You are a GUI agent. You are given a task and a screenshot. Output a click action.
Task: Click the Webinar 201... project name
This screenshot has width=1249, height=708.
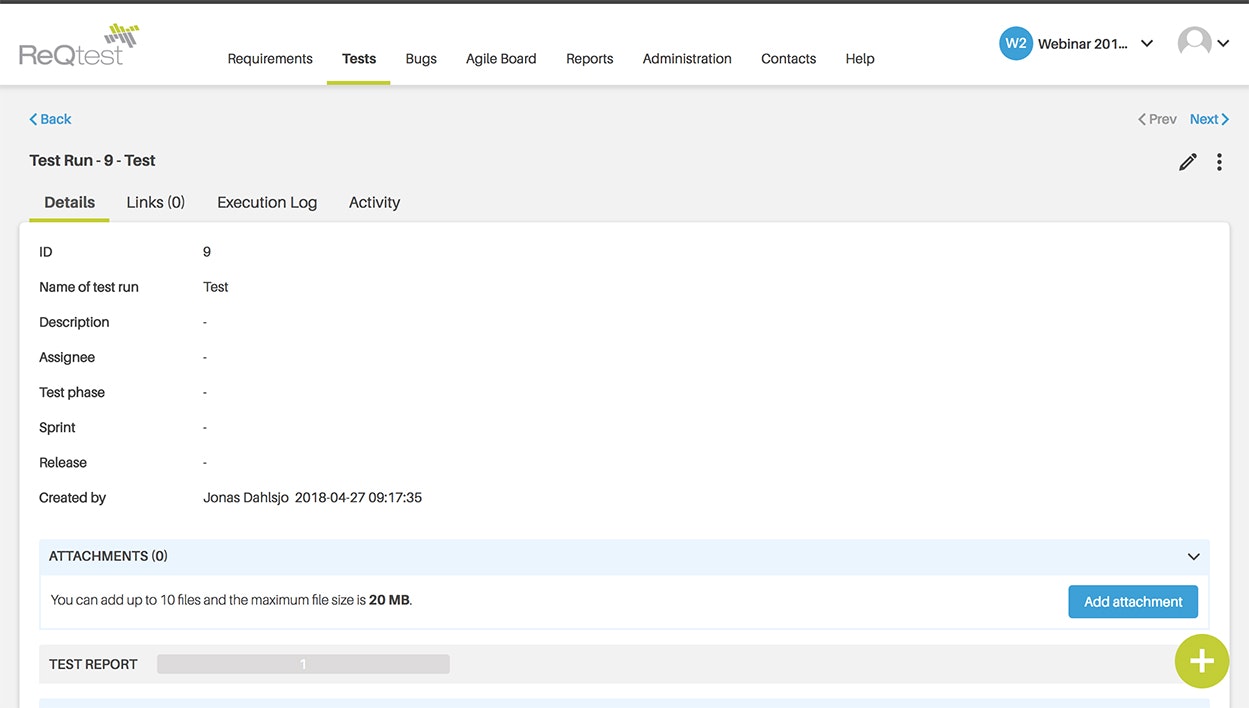1083,44
